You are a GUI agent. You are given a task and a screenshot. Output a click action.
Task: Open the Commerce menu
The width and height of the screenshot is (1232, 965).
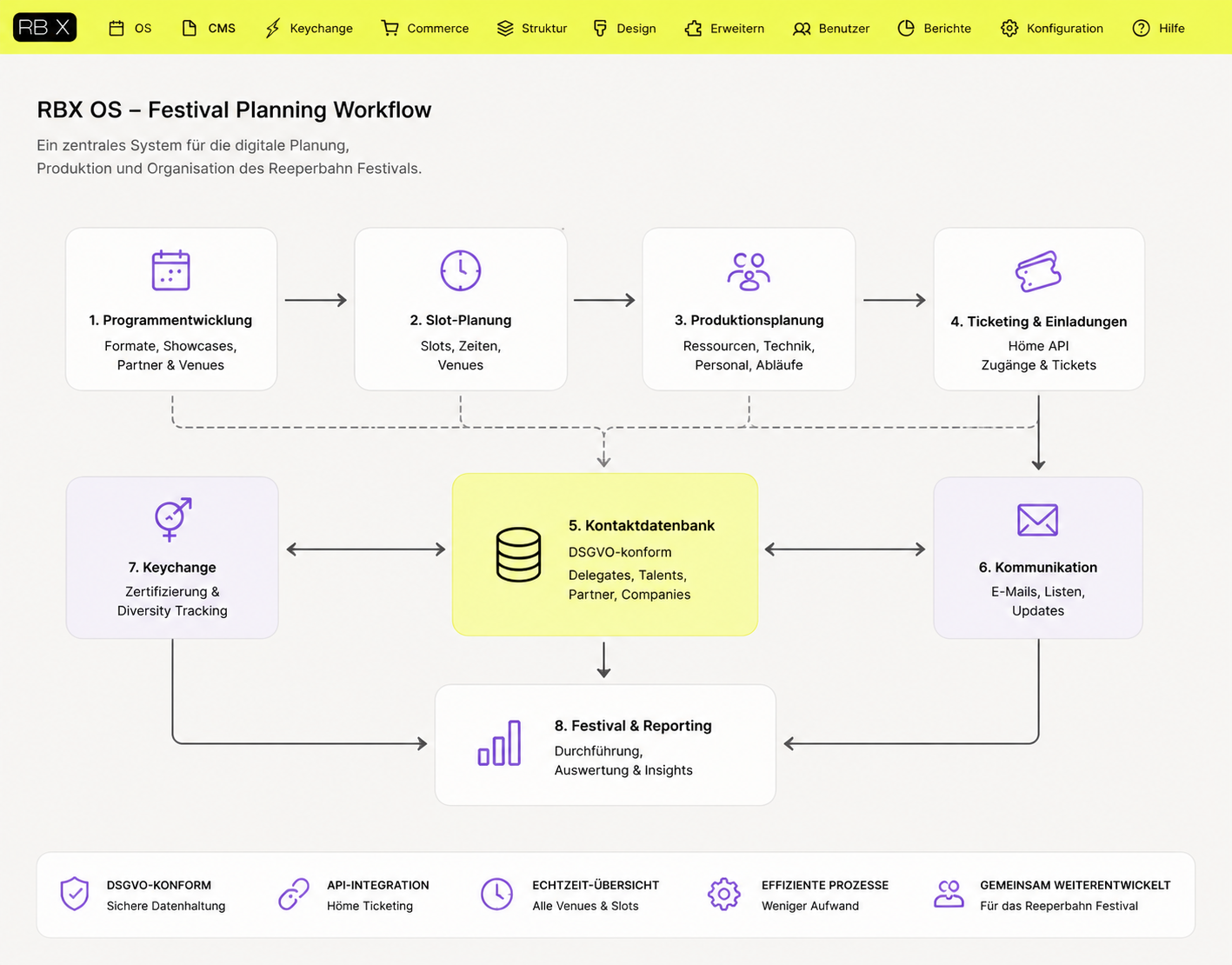[x=425, y=28]
